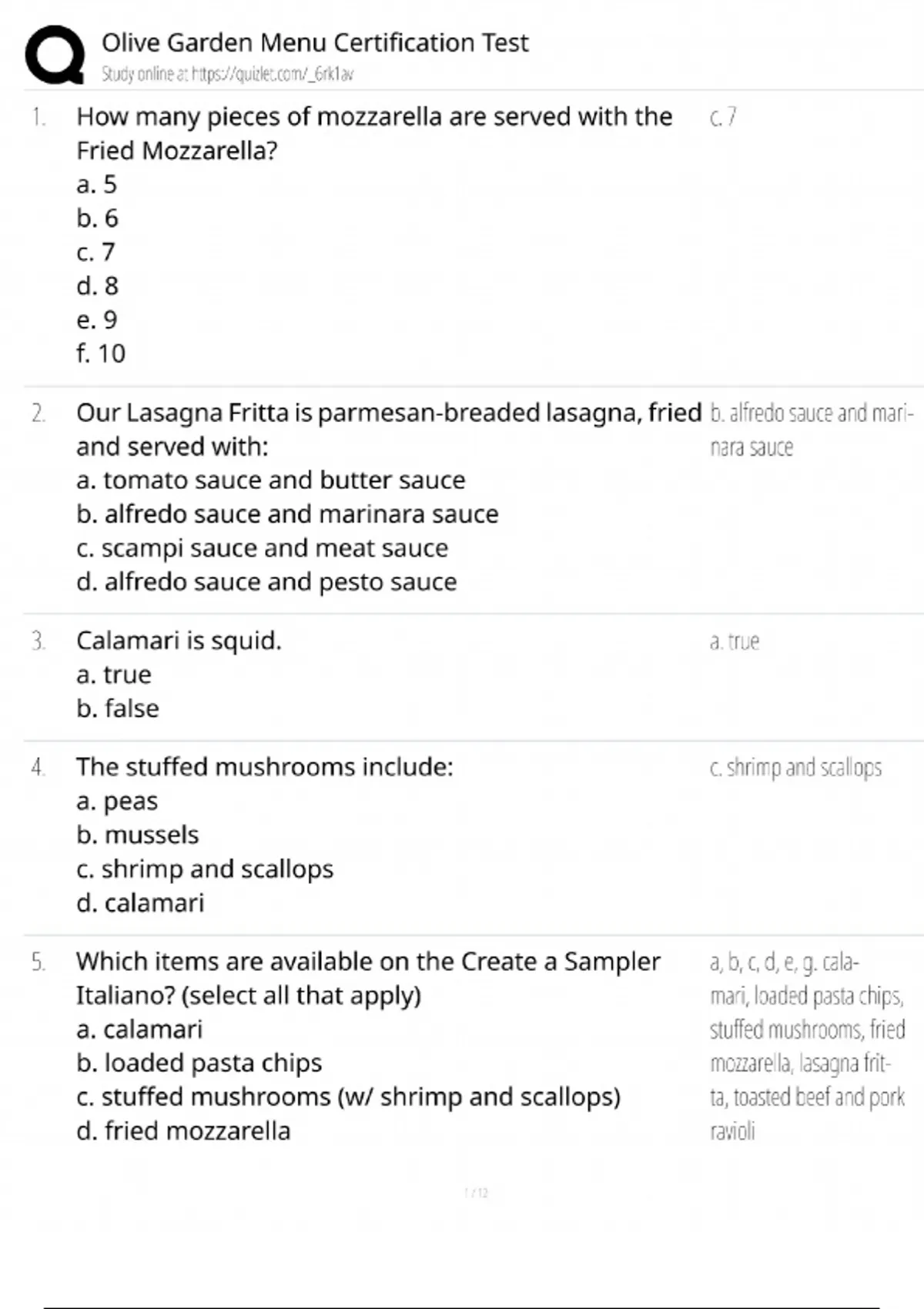Choose "a. peas" in question 4

click(x=117, y=801)
